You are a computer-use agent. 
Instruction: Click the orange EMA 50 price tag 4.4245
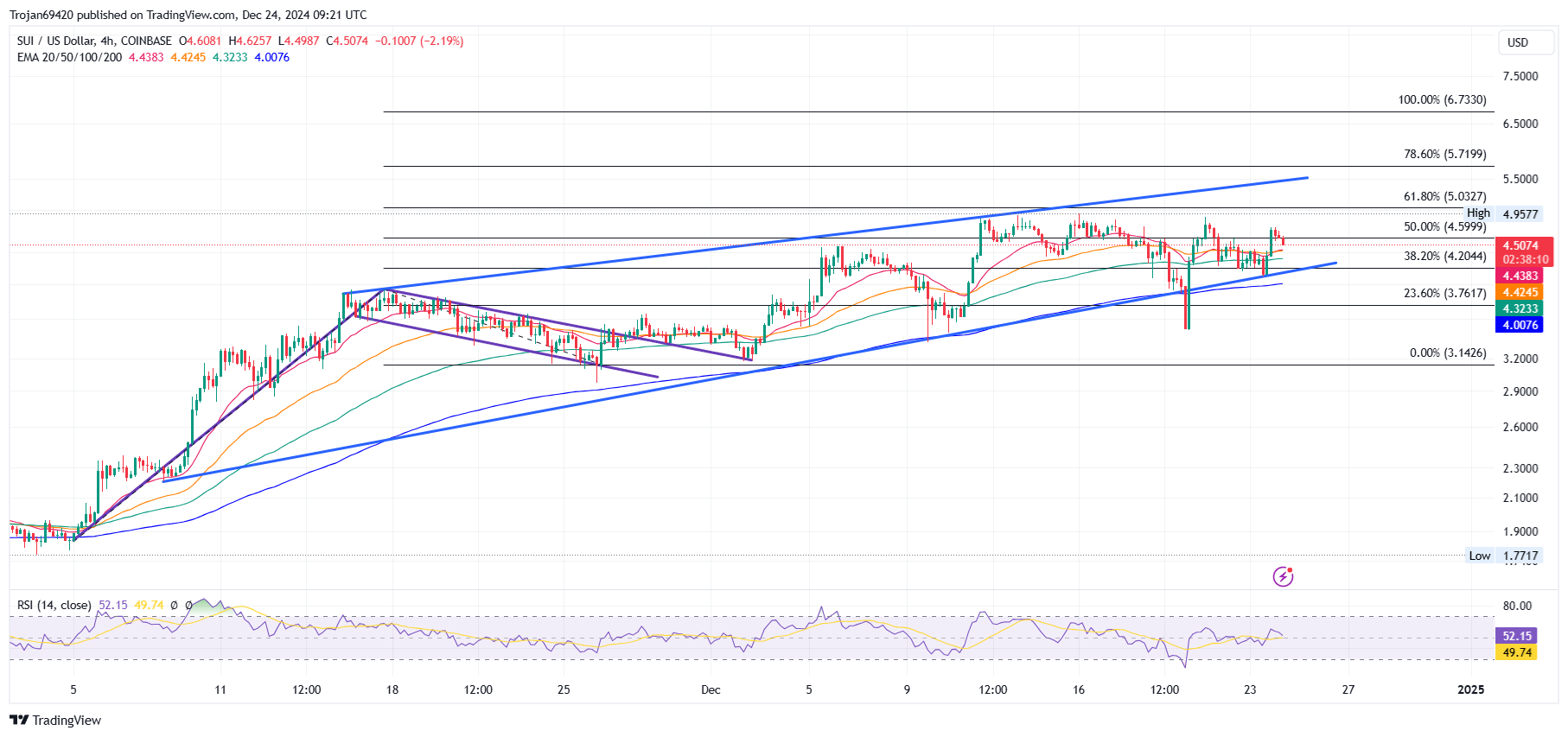(1520, 292)
